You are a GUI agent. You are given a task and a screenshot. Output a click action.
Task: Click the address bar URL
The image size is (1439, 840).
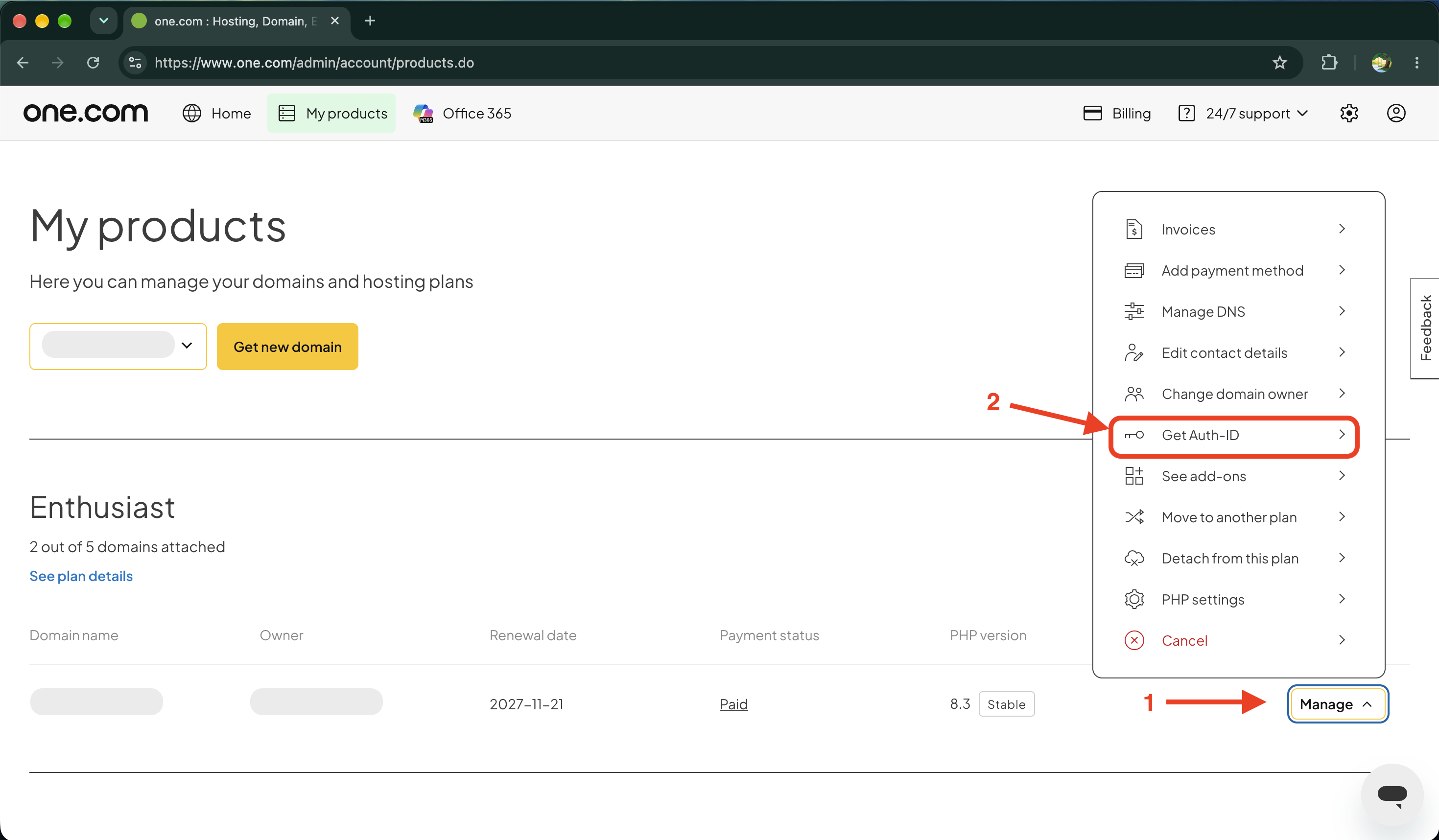point(314,62)
